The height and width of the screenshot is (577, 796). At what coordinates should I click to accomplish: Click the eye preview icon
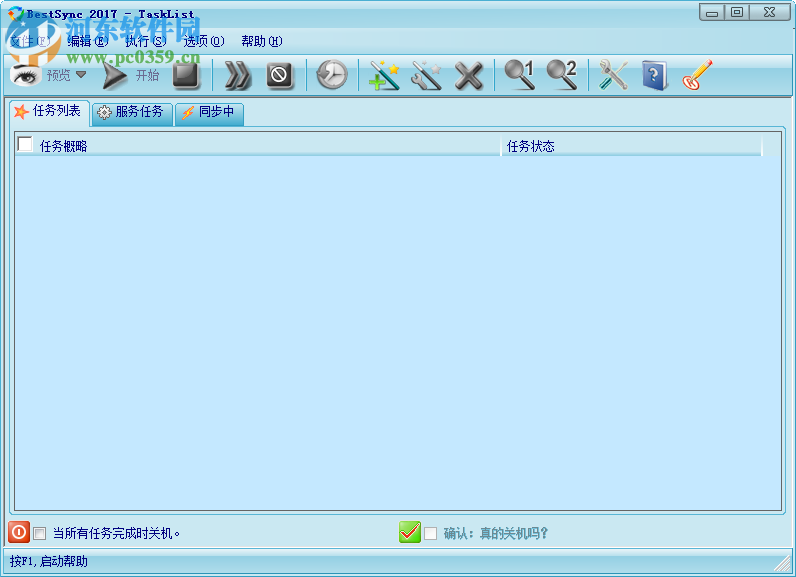(x=25, y=76)
